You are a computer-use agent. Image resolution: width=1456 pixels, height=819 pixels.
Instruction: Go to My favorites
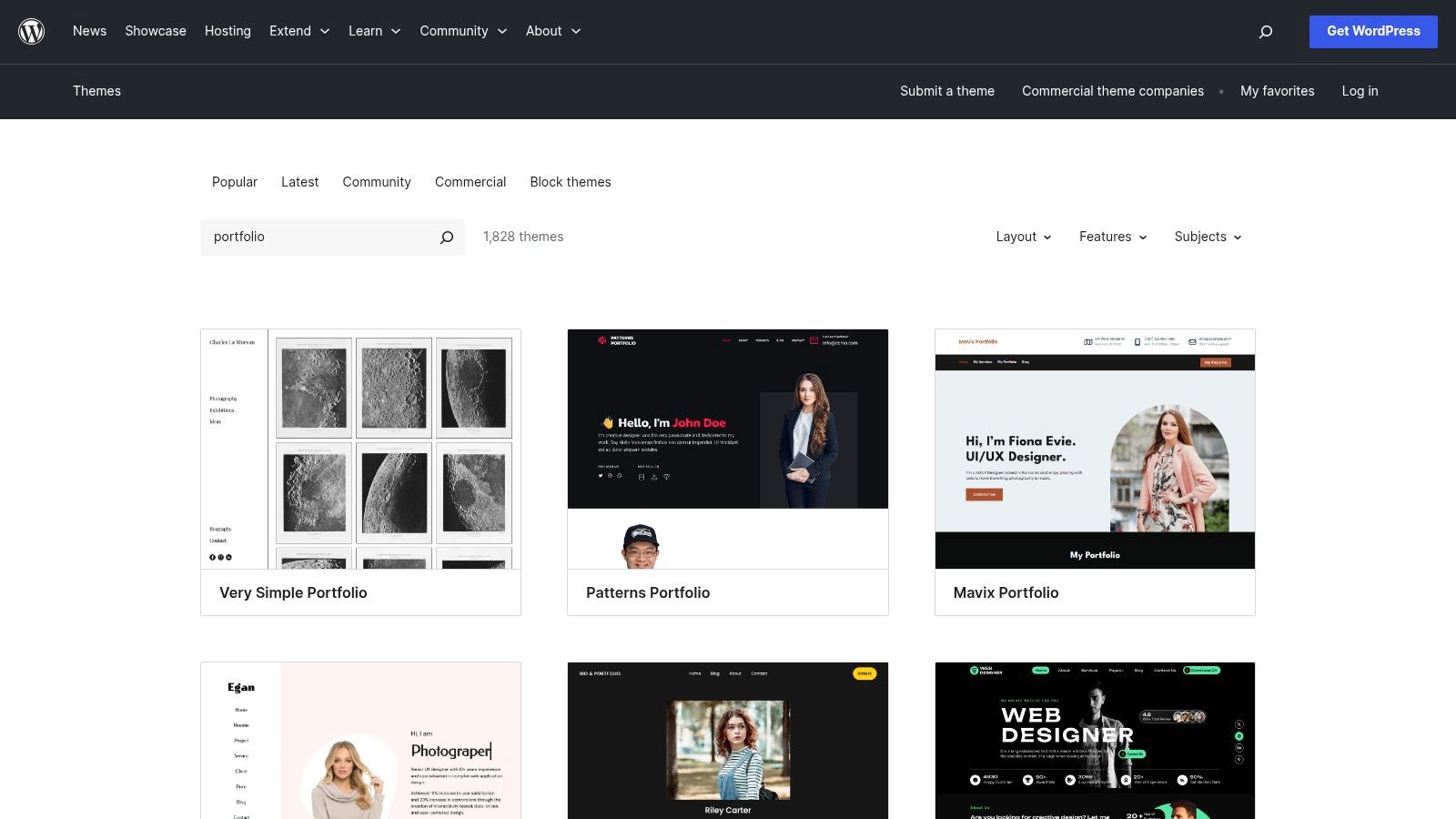[x=1277, y=91]
